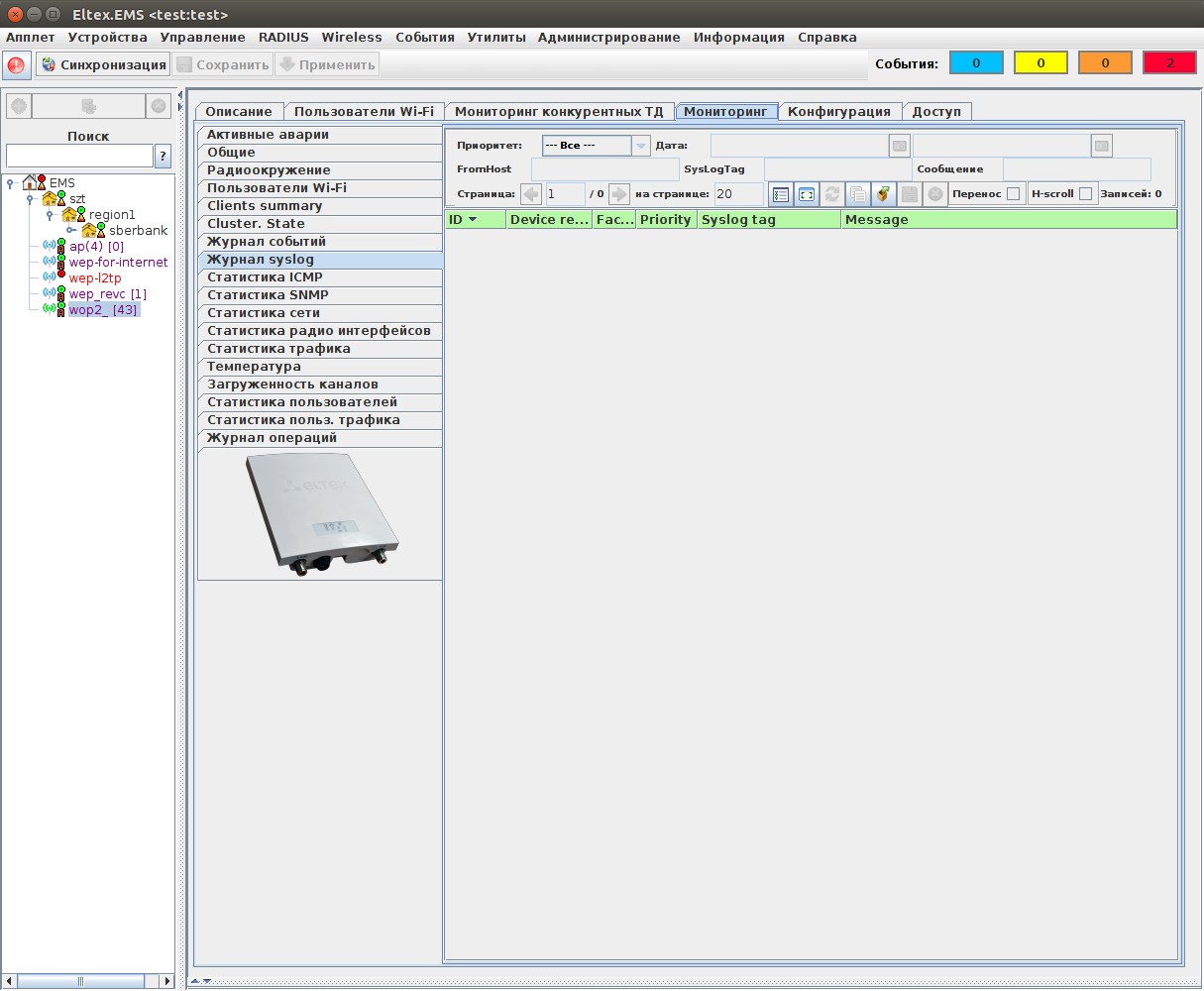The width and height of the screenshot is (1204, 991).
Task: Go to previous syslog page arrow
Action: 531,194
